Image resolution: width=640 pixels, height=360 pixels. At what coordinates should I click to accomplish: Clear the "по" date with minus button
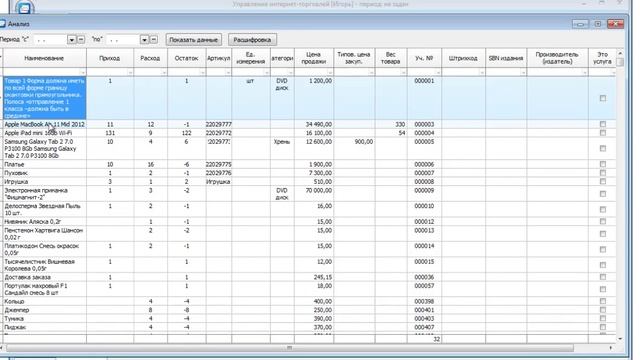pyautogui.click(x=153, y=40)
